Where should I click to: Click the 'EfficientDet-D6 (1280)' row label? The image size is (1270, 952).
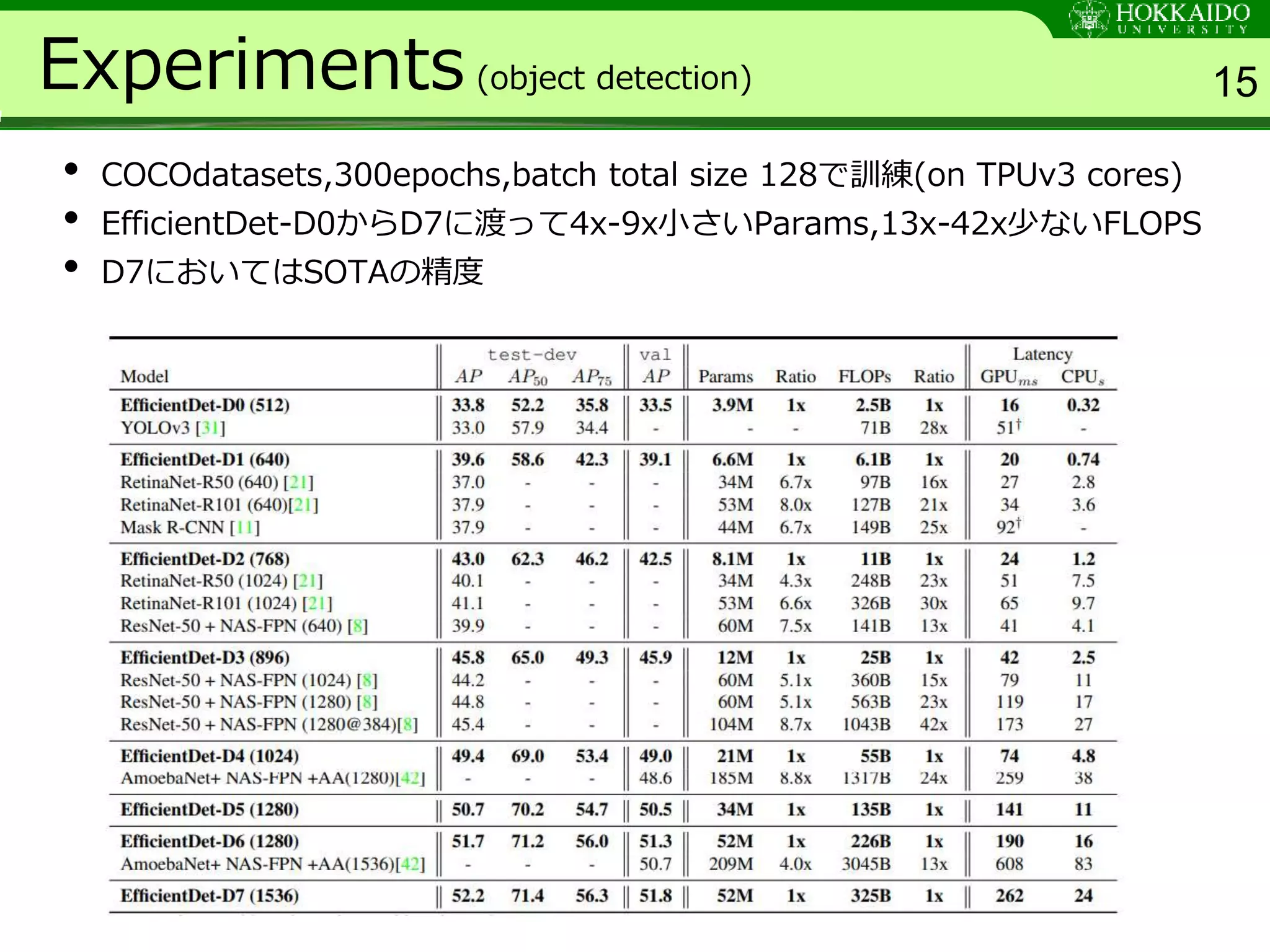(x=210, y=842)
